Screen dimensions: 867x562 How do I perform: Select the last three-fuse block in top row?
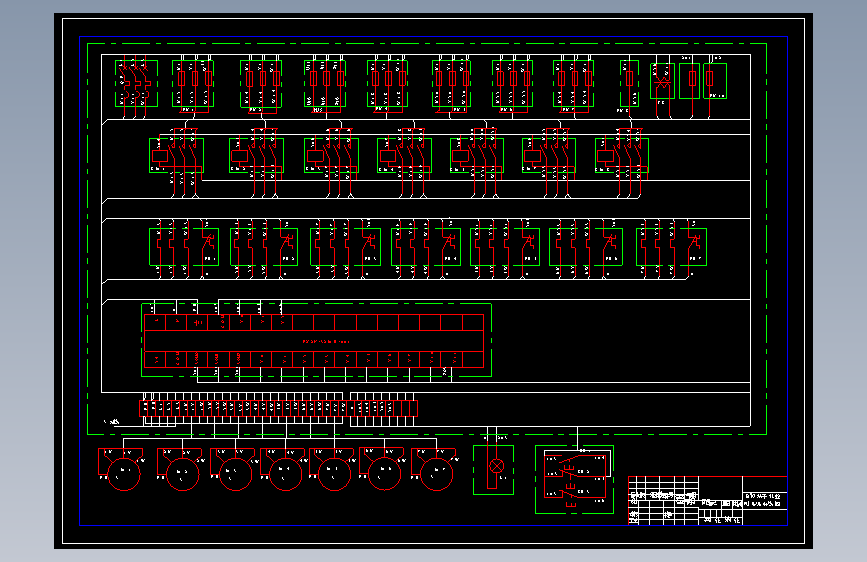pyautogui.click(x=573, y=84)
